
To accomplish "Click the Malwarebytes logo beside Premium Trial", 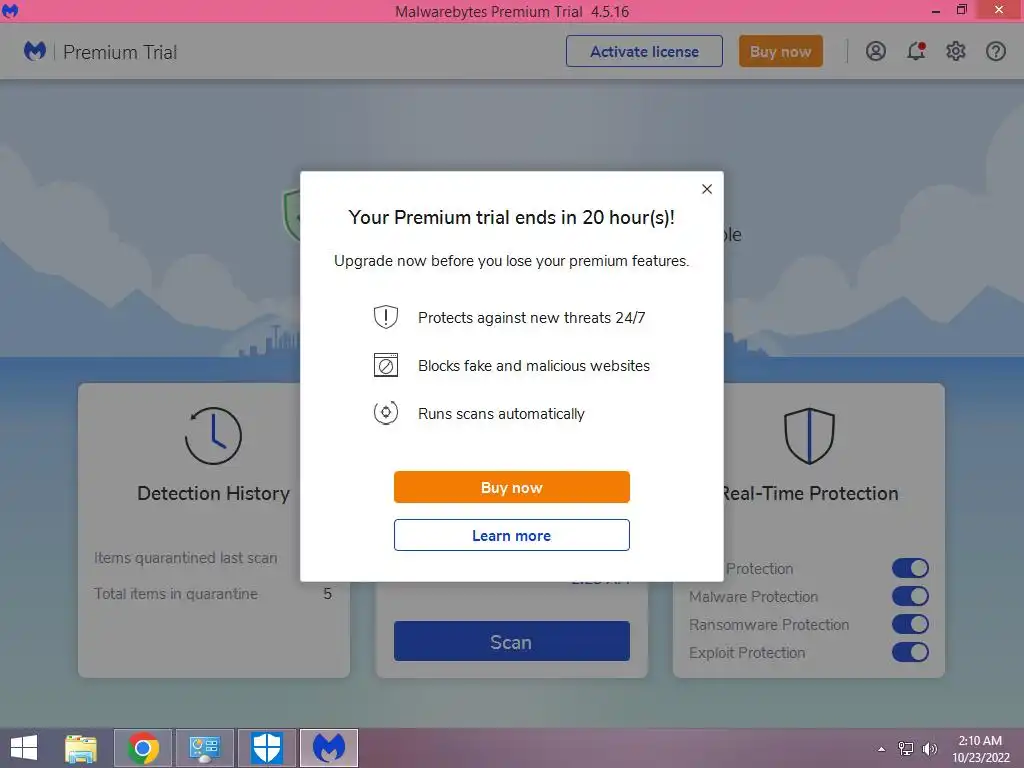I will tap(35, 51).
